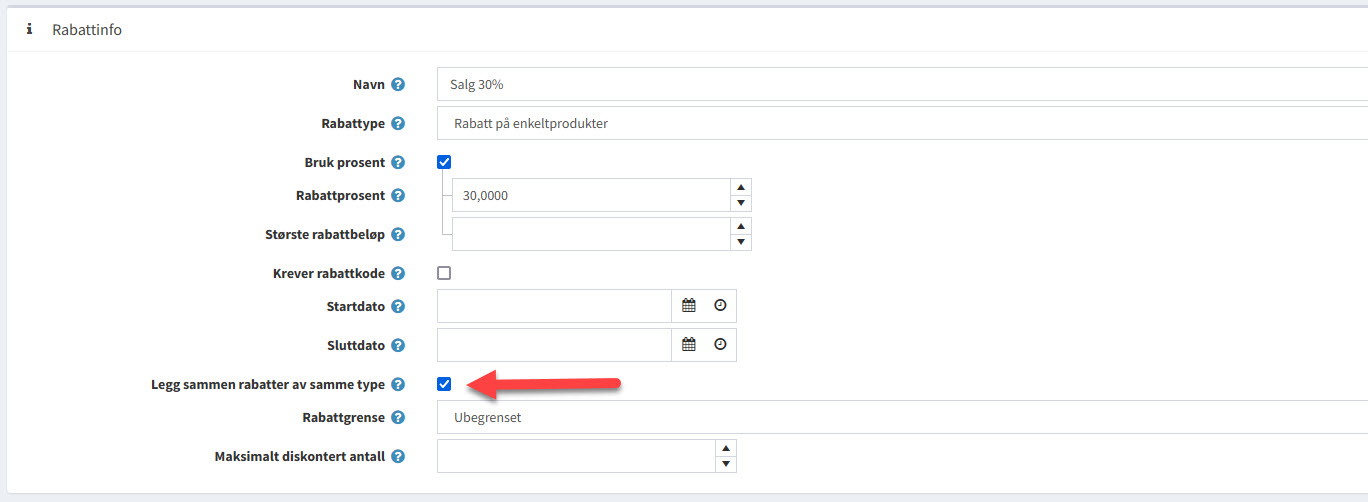Click help icon next to Maksimalt diskontert antall

[398, 457]
